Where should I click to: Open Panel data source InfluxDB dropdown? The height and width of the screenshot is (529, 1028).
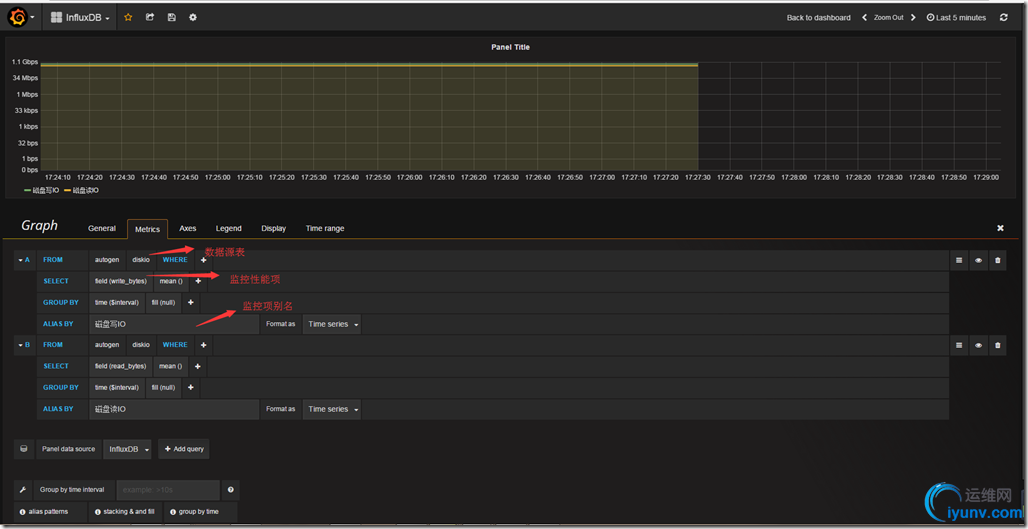[x=128, y=449]
